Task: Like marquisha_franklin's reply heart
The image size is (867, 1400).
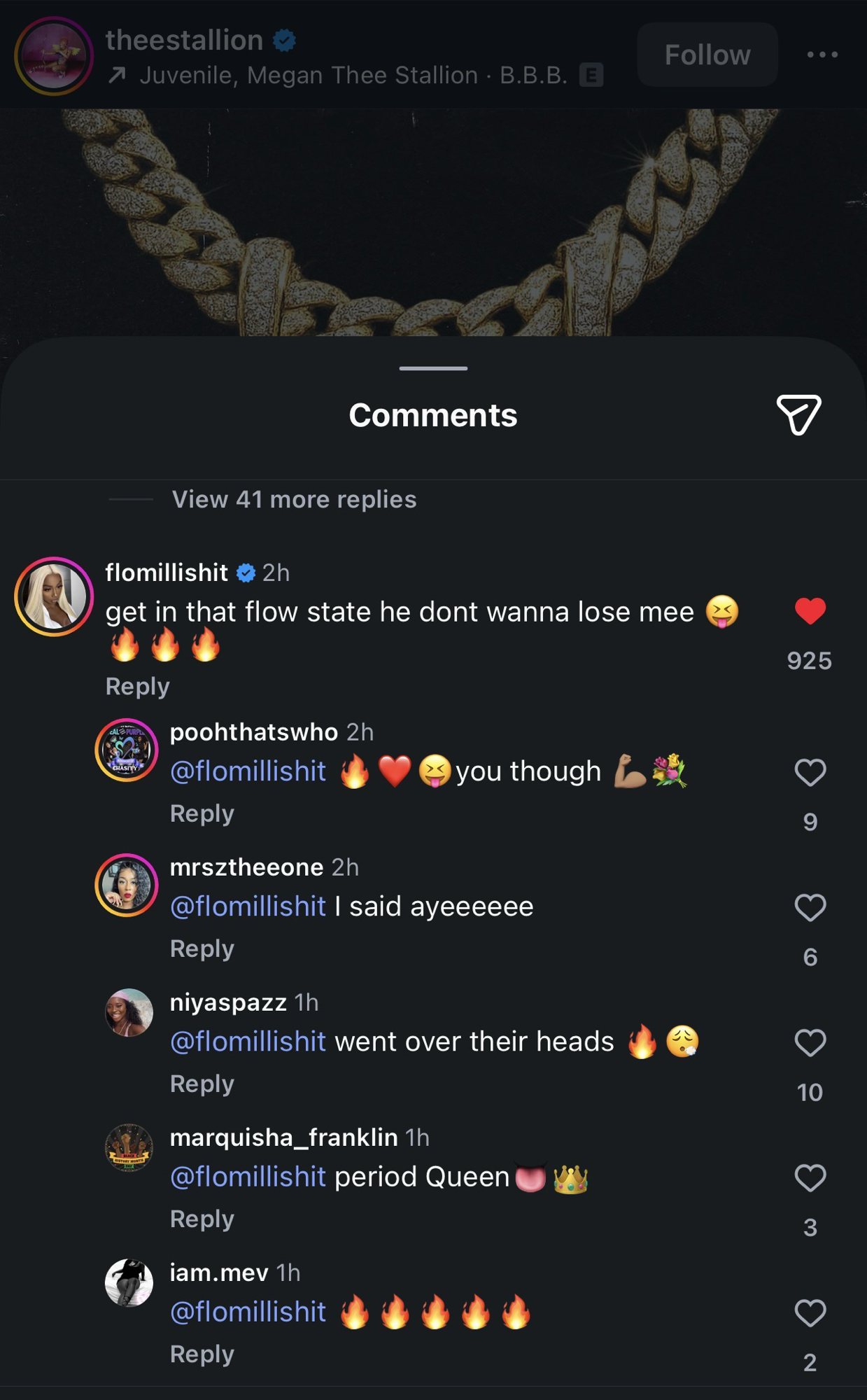Action: pos(810,1177)
